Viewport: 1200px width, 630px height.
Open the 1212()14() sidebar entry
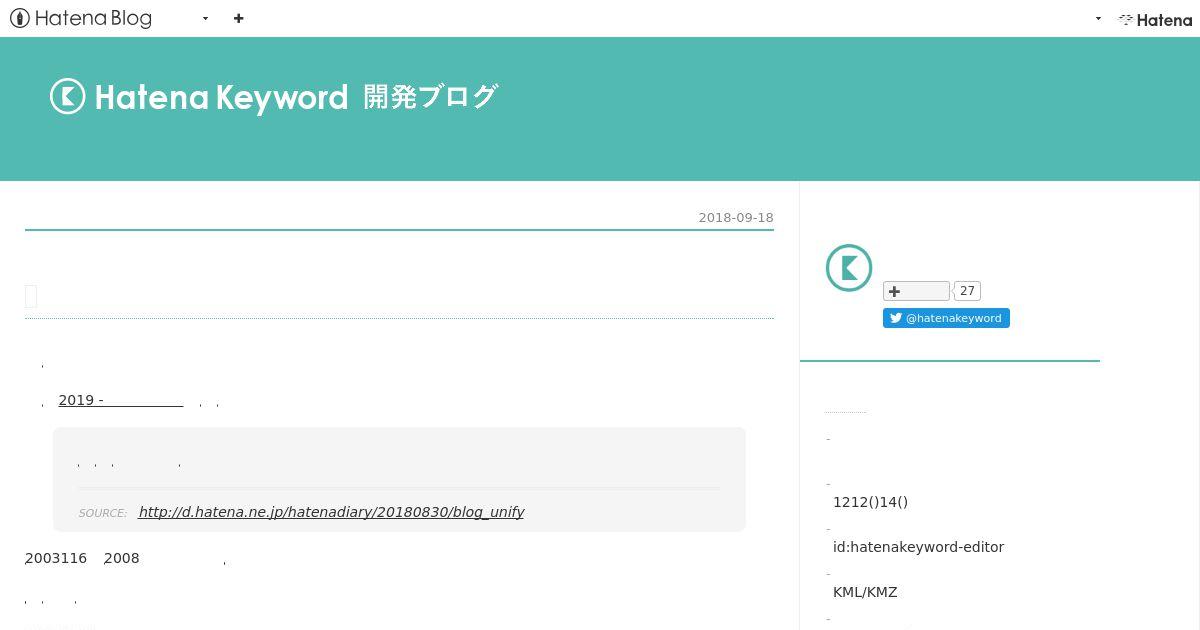click(x=870, y=502)
